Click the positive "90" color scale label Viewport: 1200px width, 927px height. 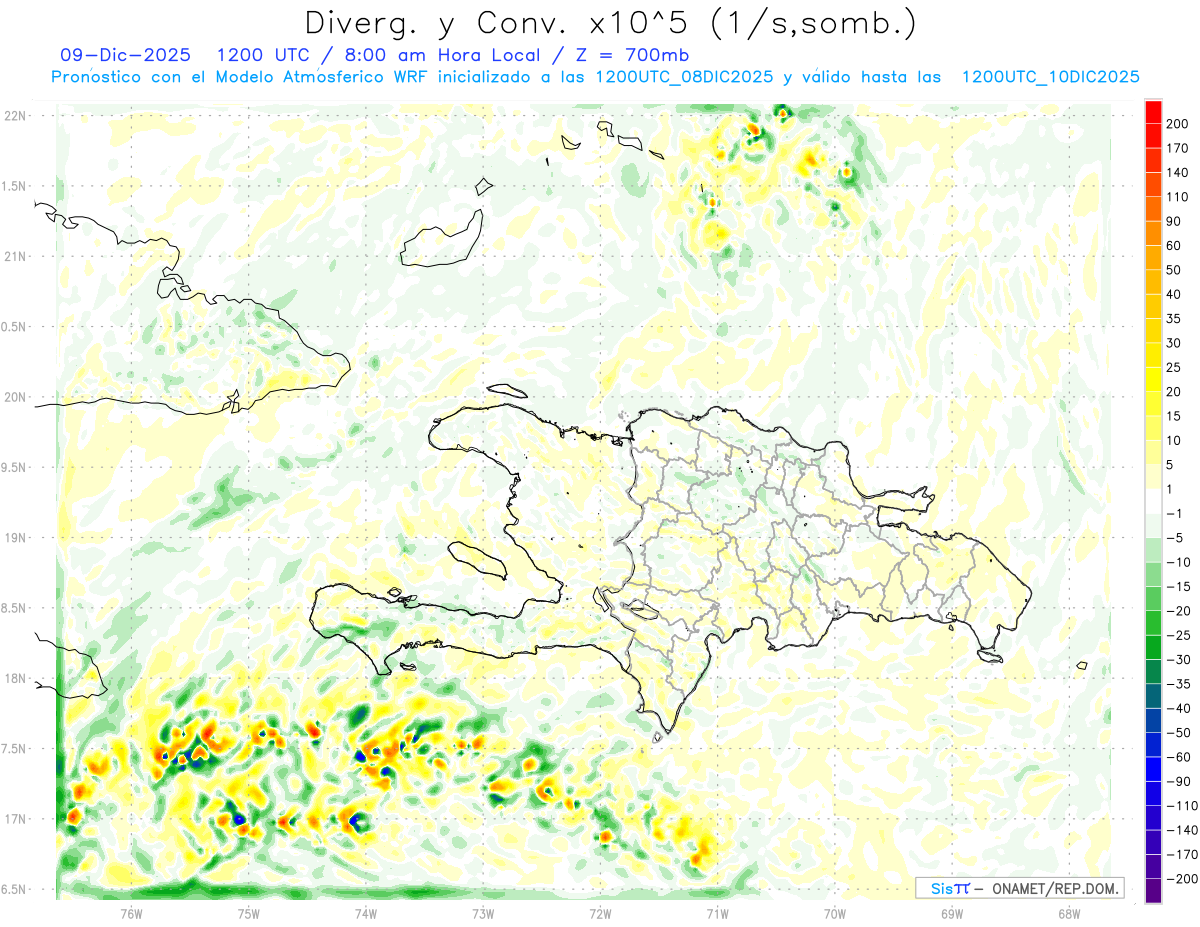(1174, 221)
